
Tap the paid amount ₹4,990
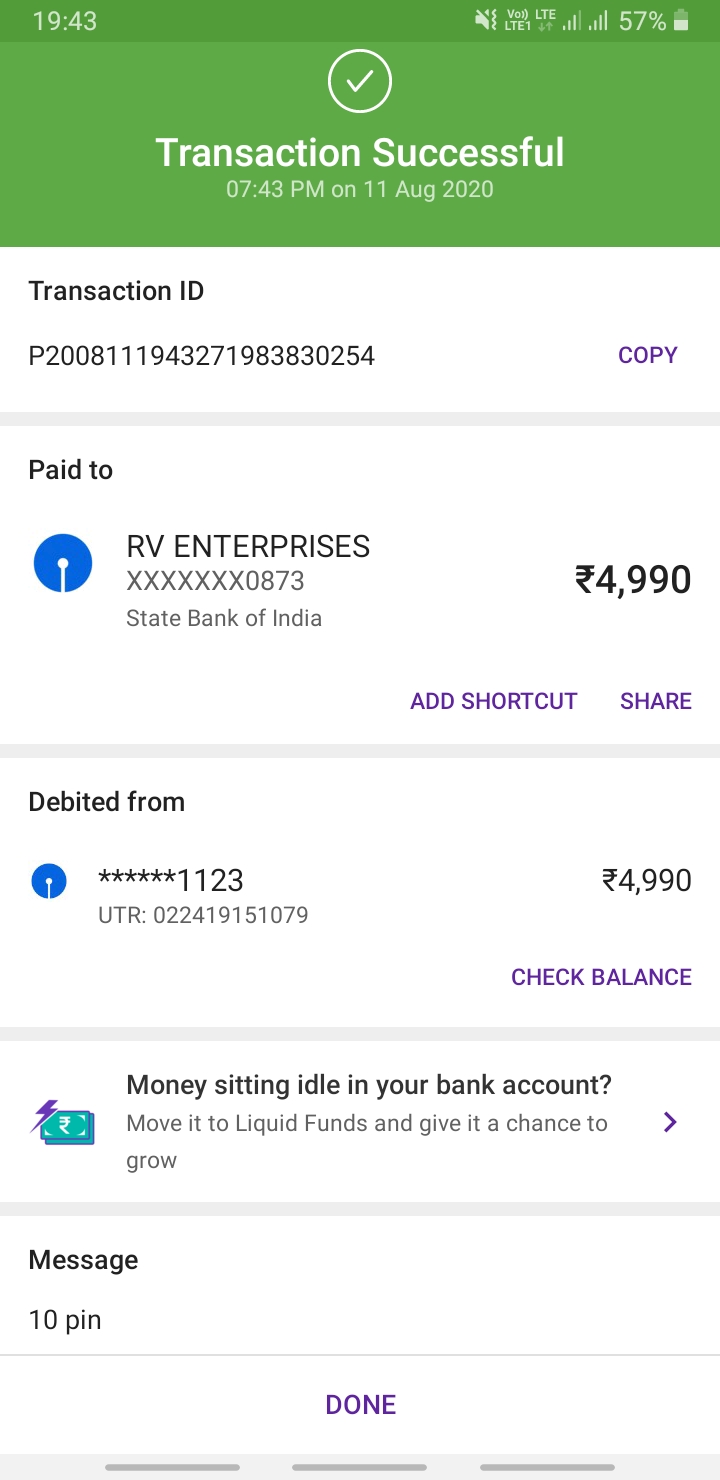(632, 580)
